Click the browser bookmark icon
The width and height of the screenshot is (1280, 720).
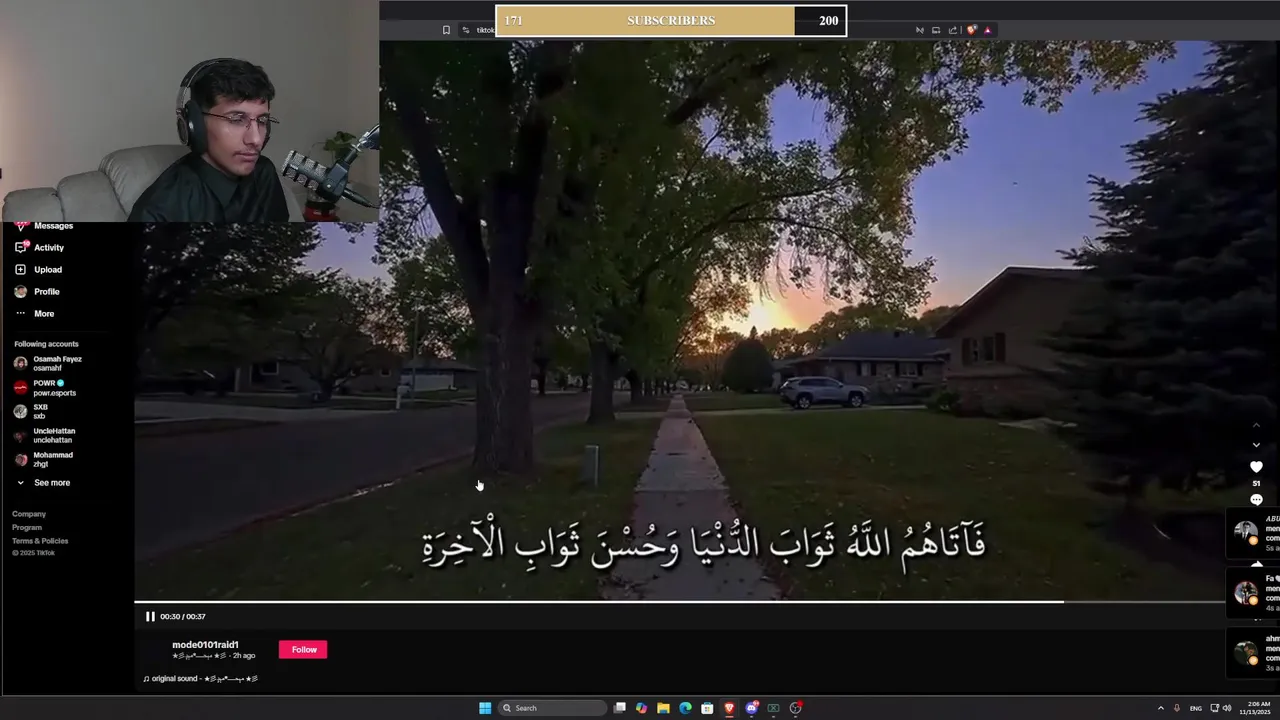(x=446, y=30)
